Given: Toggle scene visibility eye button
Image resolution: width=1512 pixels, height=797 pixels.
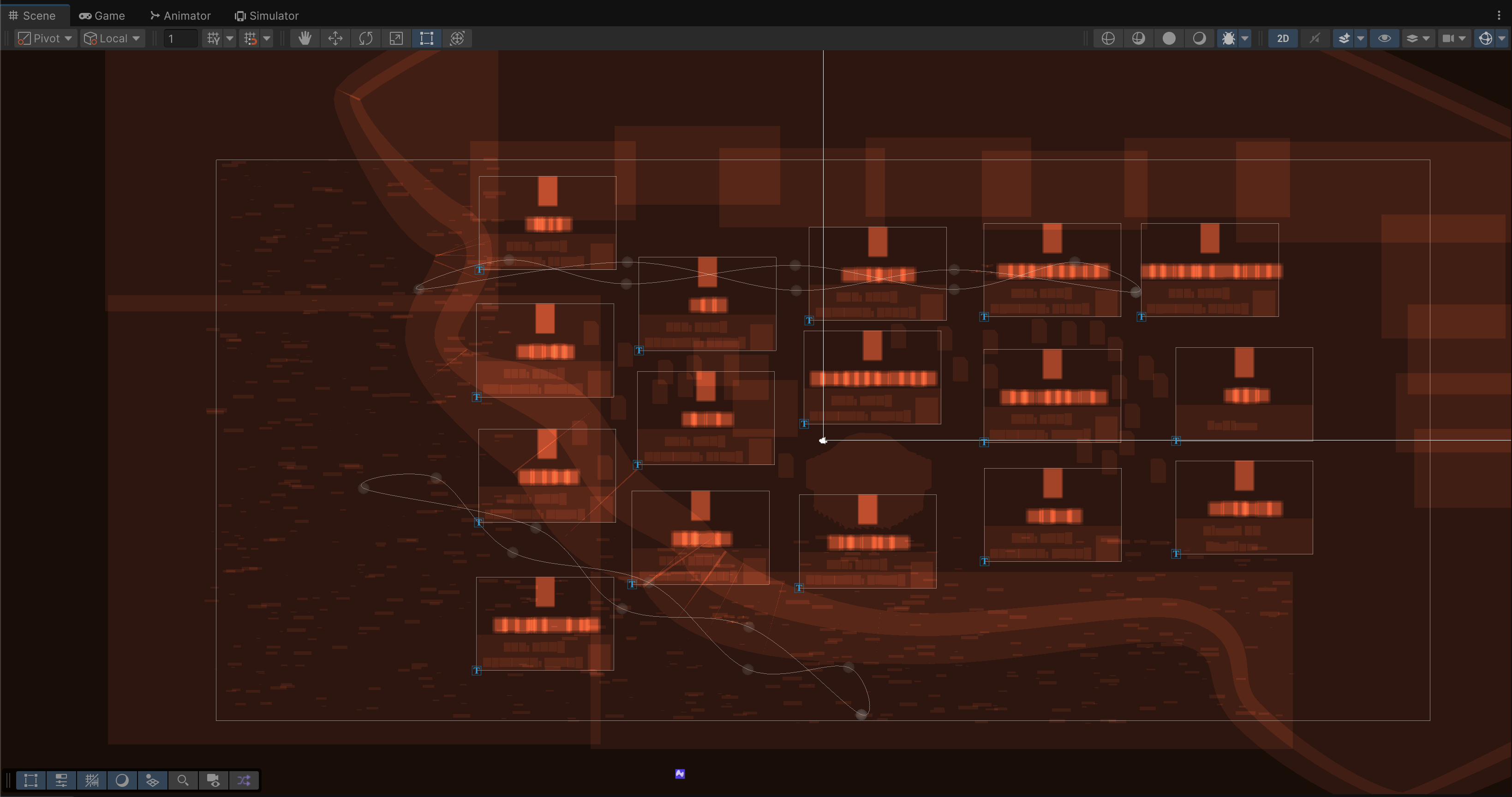Looking at the screenshot, I should coord(1384,39).
